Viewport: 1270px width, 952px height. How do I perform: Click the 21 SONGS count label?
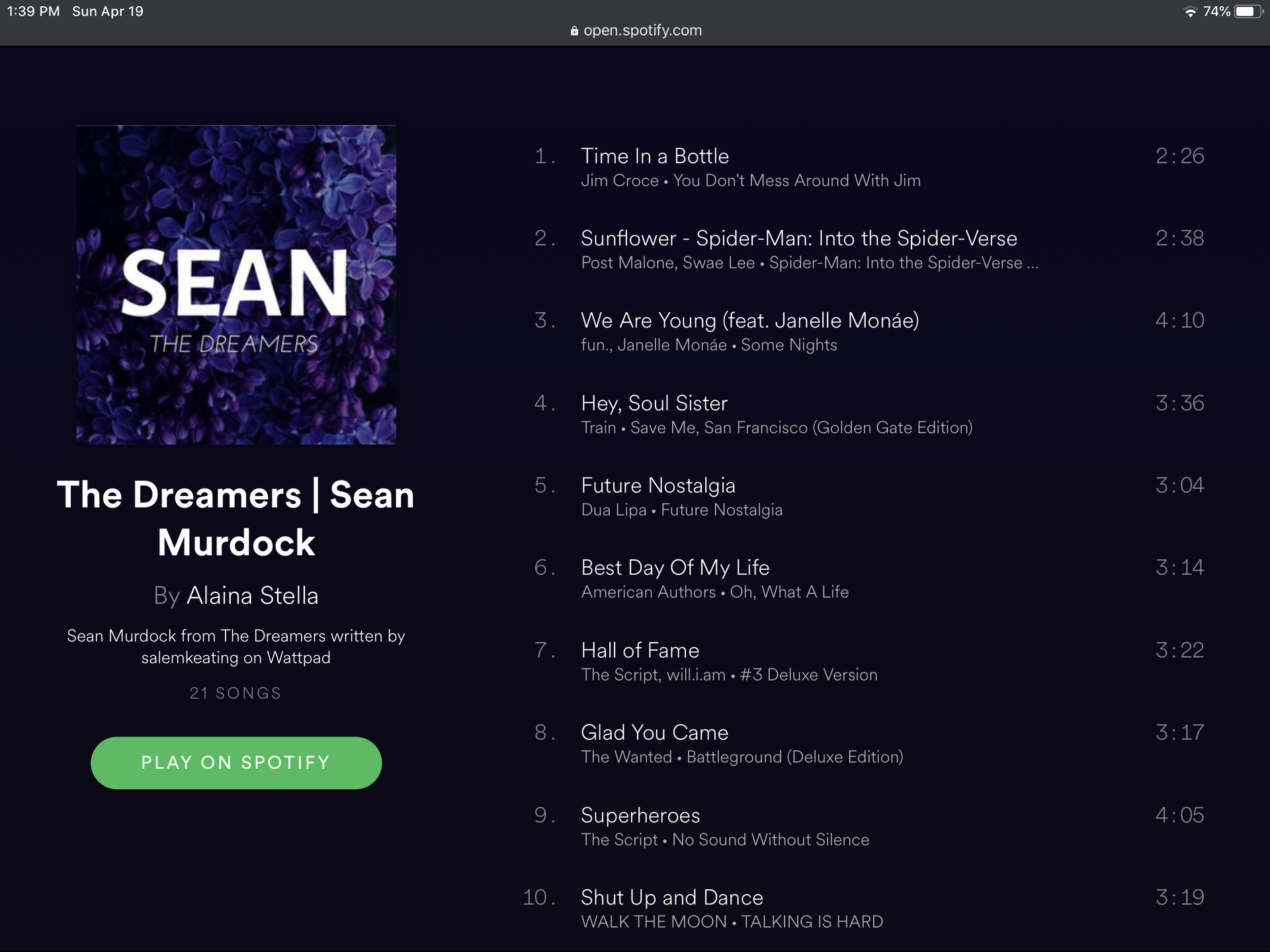pyautogui.click(x=235, y=693)
